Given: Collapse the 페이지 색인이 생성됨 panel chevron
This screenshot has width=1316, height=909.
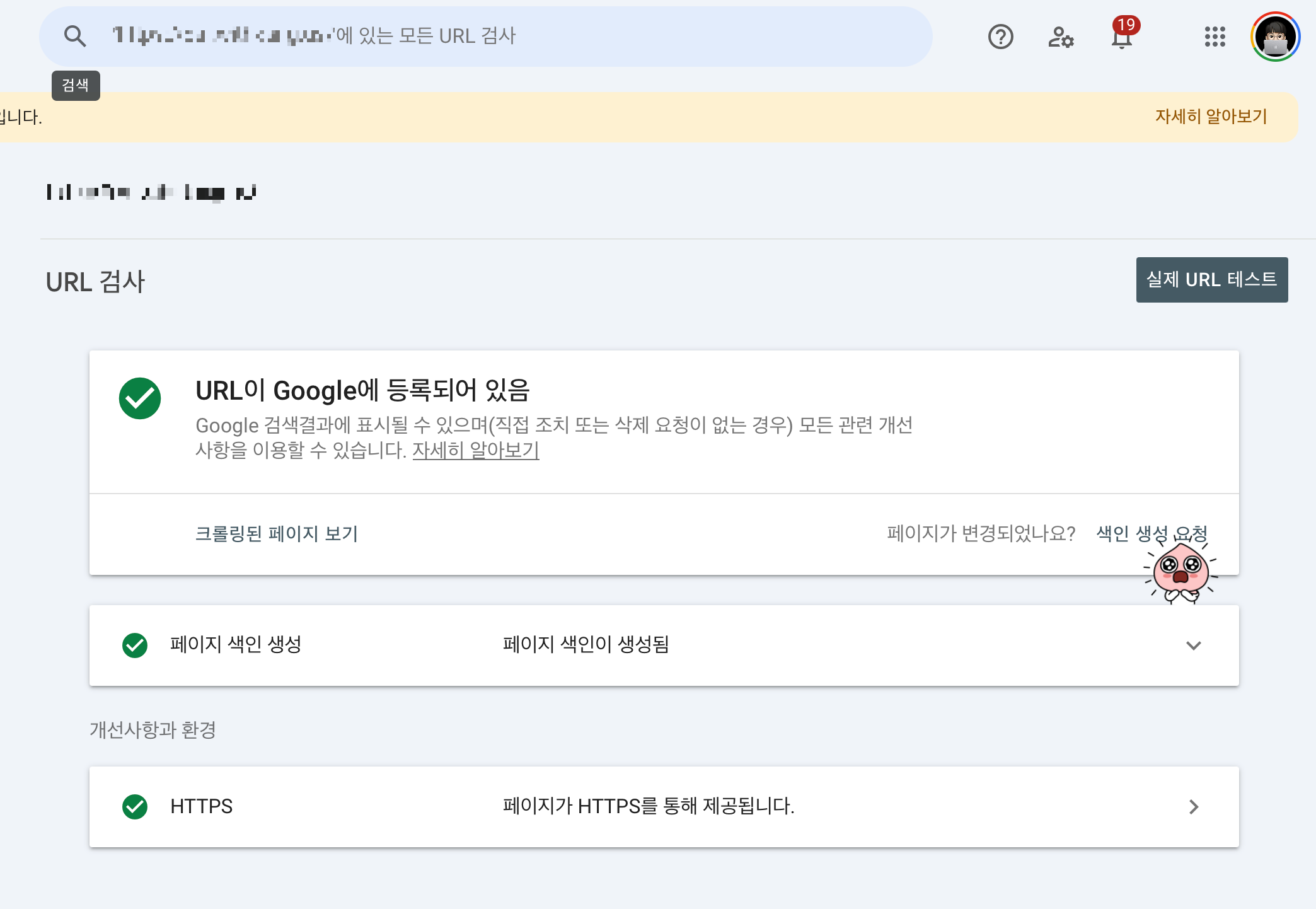Looking at the screenshot, I should pos(1193,645).
